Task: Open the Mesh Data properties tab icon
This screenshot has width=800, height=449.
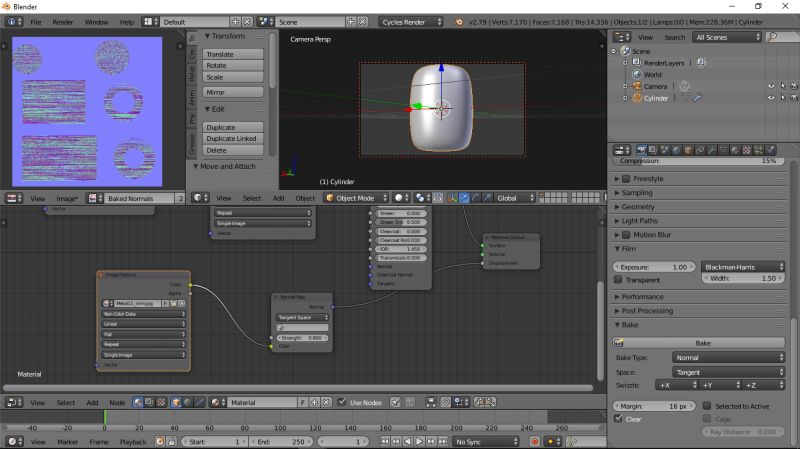Action: pos(723,150)
